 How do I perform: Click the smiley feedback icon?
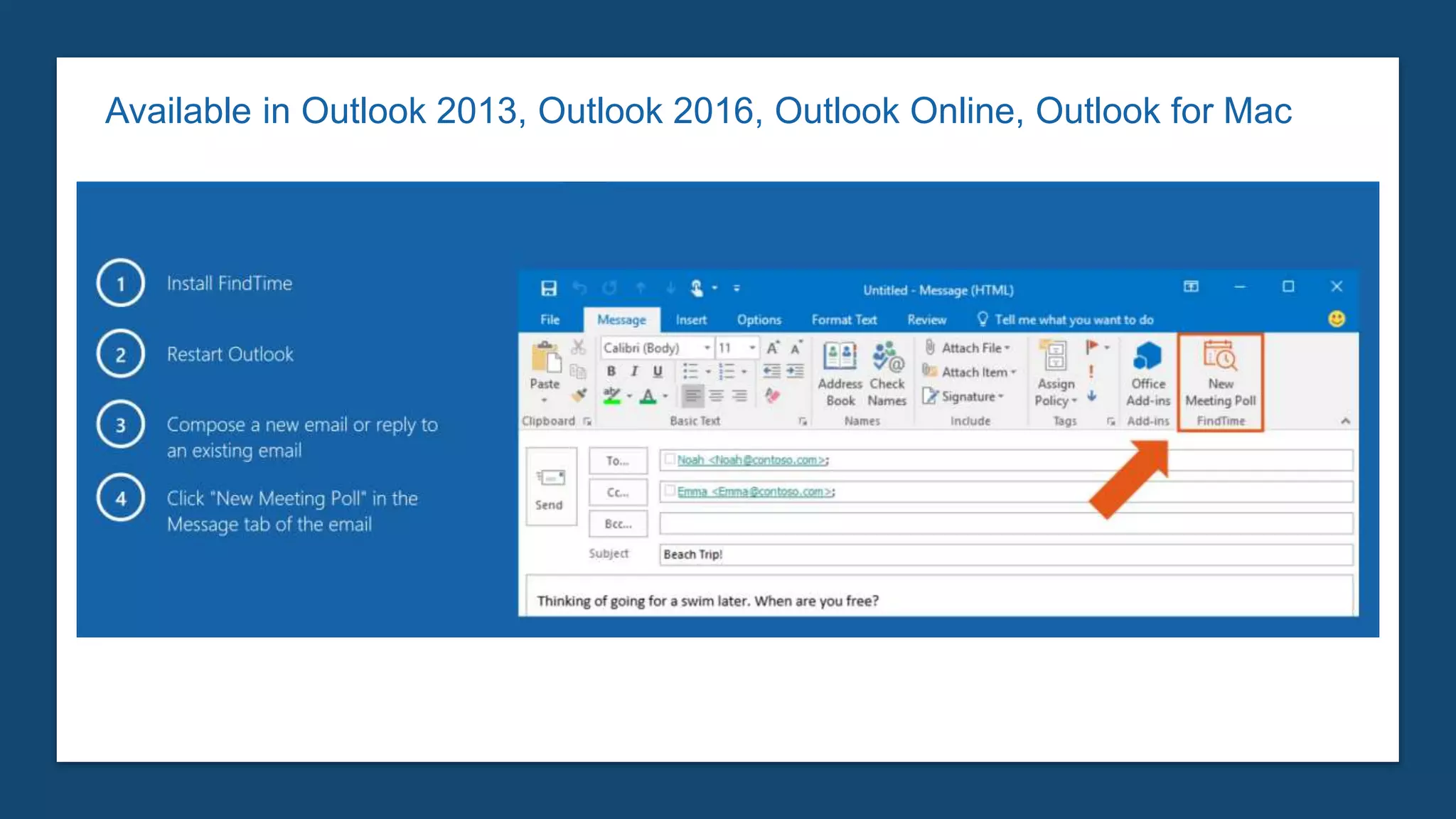(1337, 318)
